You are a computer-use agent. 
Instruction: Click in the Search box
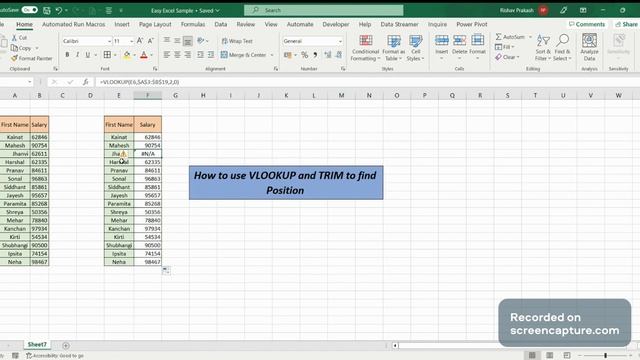point(324,10)
